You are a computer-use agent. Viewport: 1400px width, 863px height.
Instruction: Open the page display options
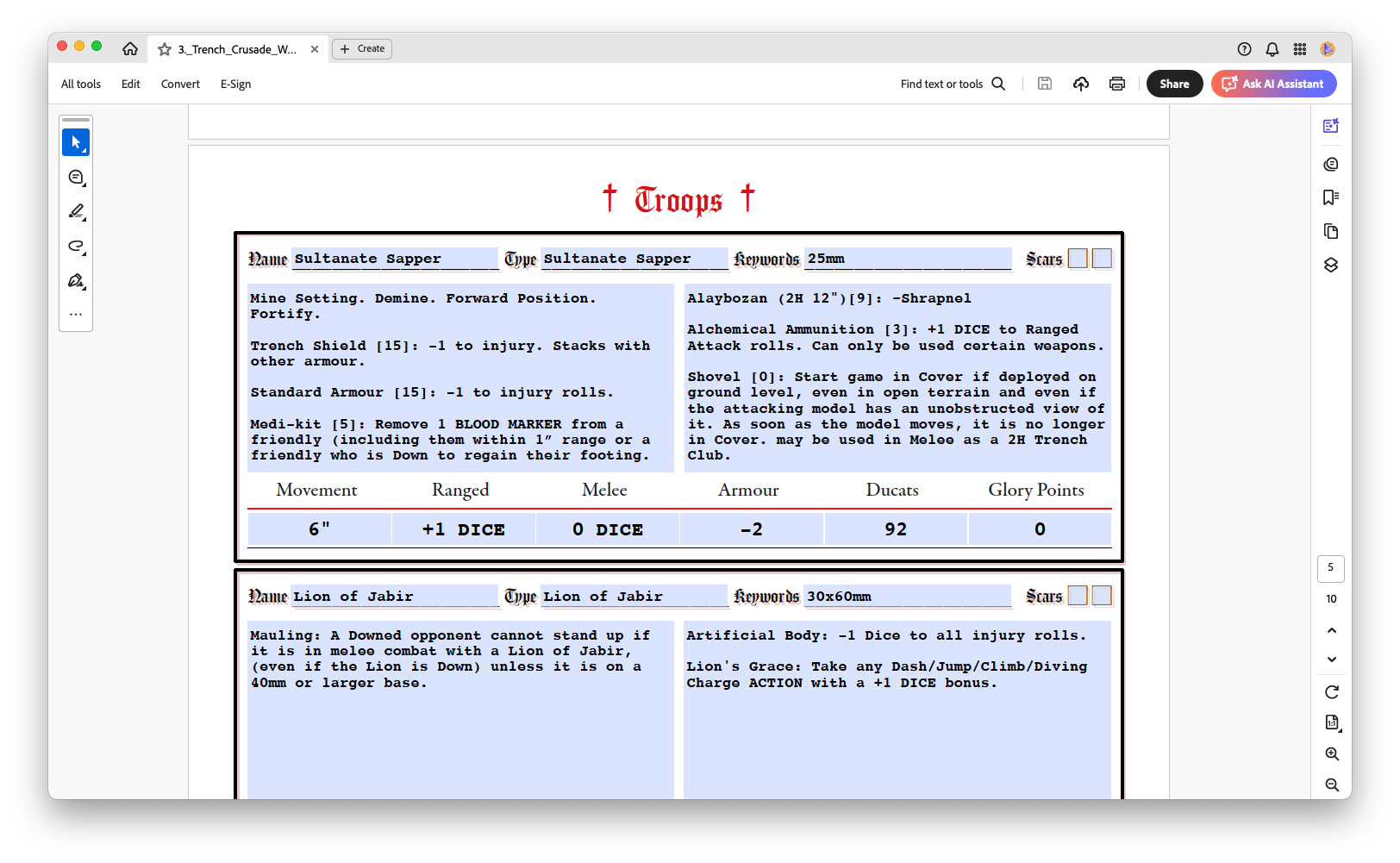(x=1332, y=722)
